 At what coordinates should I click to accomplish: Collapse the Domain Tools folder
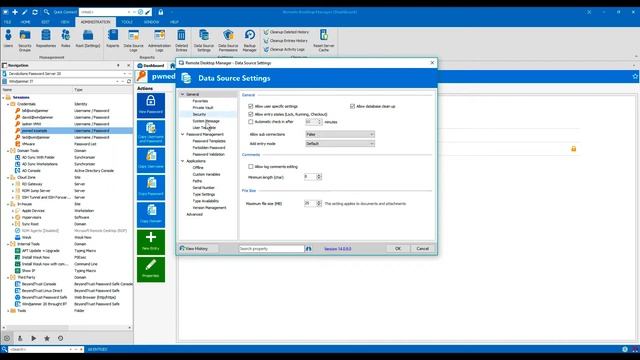(x=8, y=151)
